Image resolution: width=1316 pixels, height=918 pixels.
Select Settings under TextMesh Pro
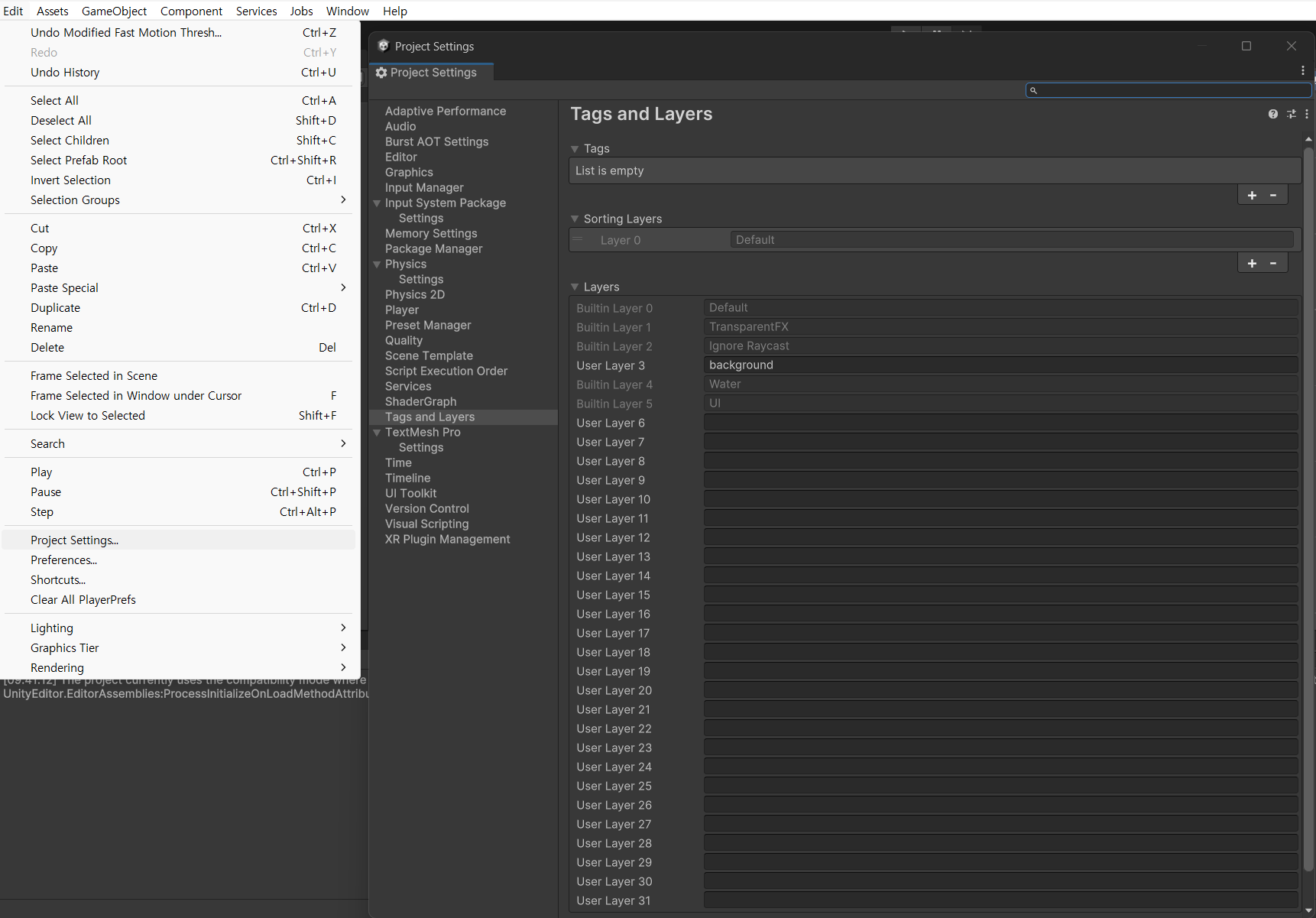click(421, 448)
